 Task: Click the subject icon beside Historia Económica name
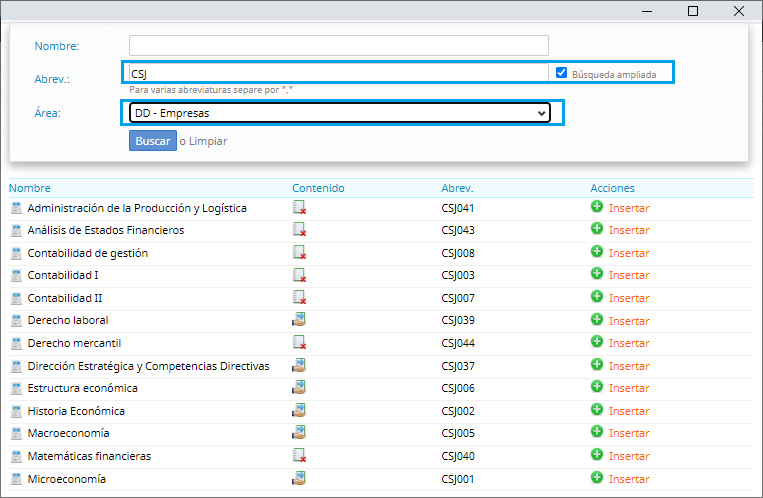(x=16, y=411)
